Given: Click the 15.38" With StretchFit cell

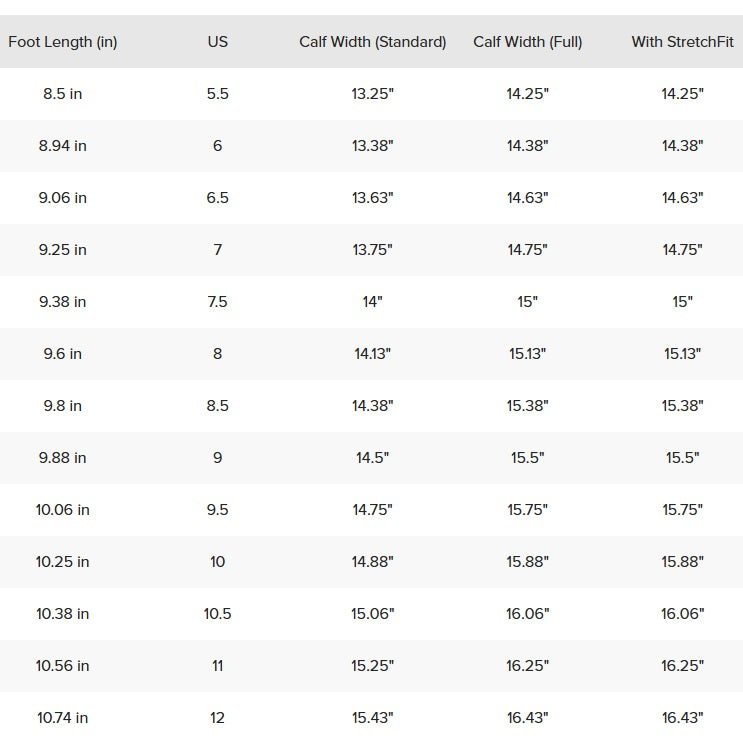Looking at the screenshot, I should click(682, 406).
